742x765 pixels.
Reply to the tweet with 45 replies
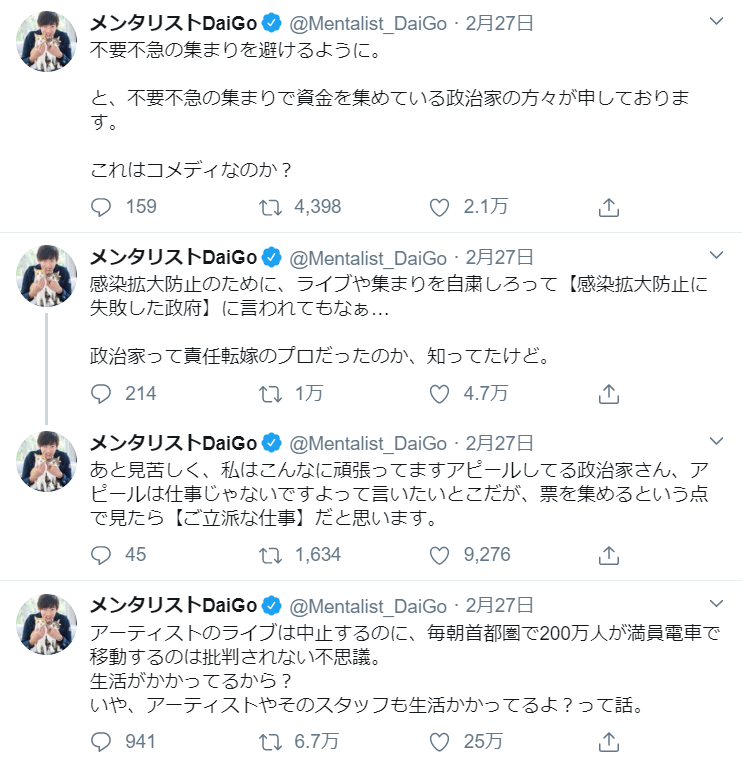(101, 554)
